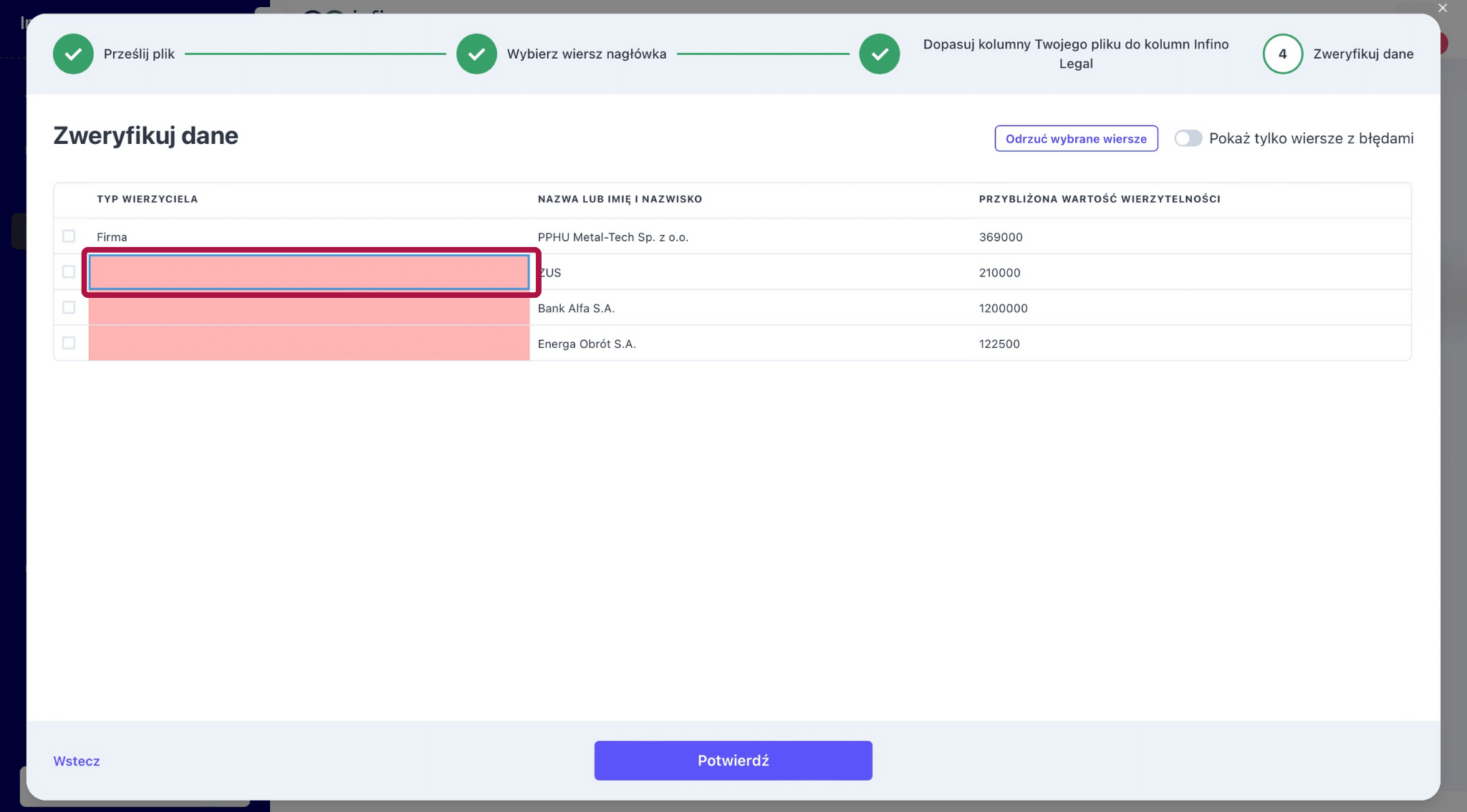This screenshot has height=812, width=1467.
Task: Click the value 1200000 cell
Action: point(1191,308)
